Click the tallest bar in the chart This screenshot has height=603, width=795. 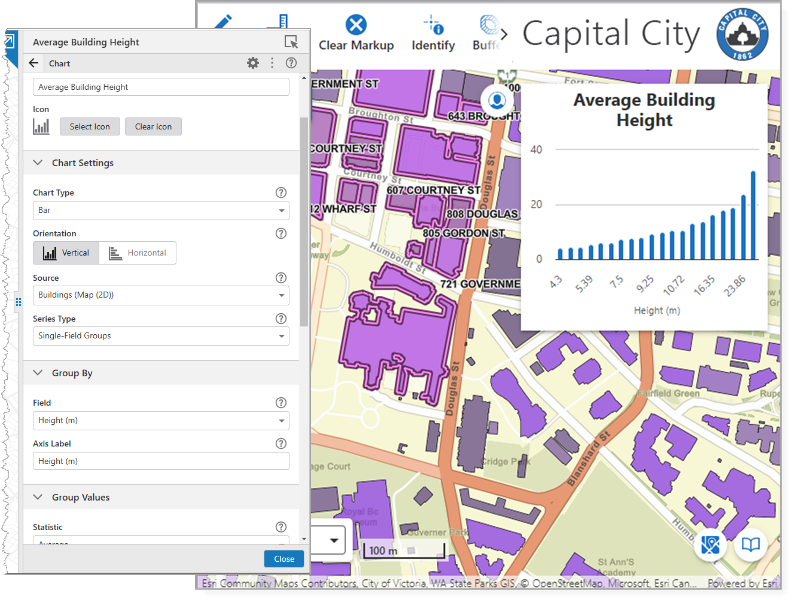(x=753, y=216)
